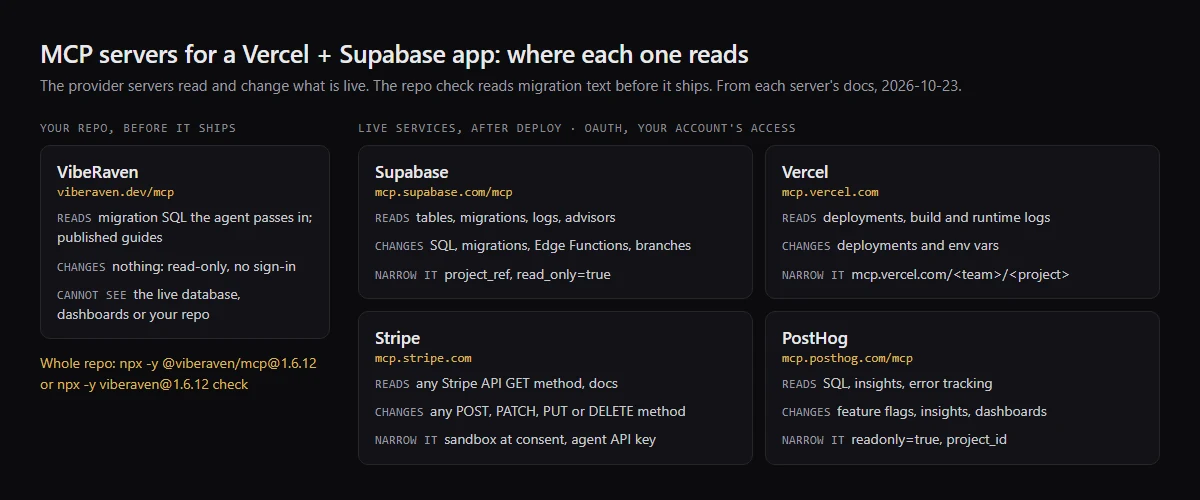
Task: Open the mcp.posthog.com/mcp link
Action: pos(847,358)
